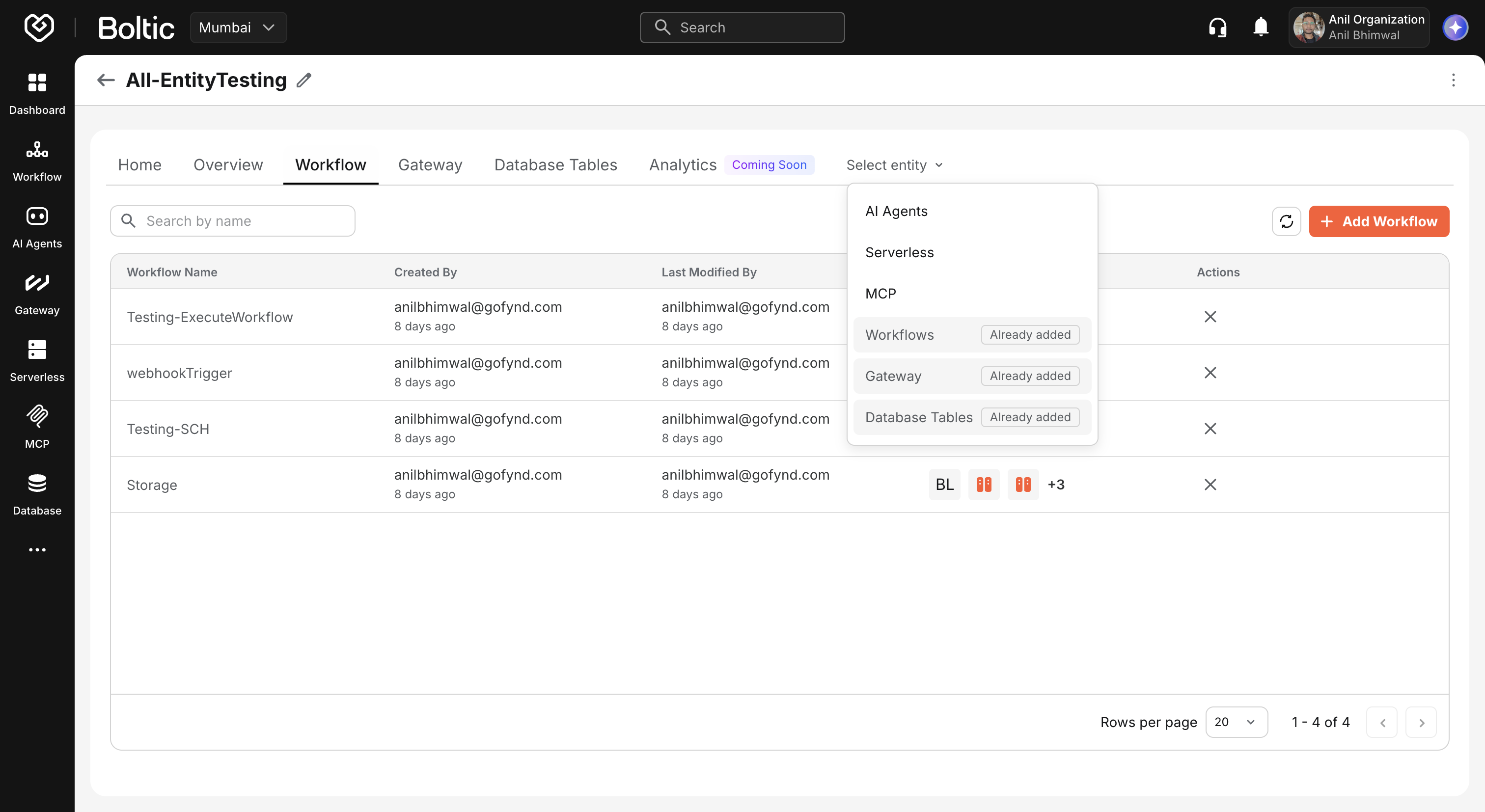Open Database in the left sidebar

[37, 494]
